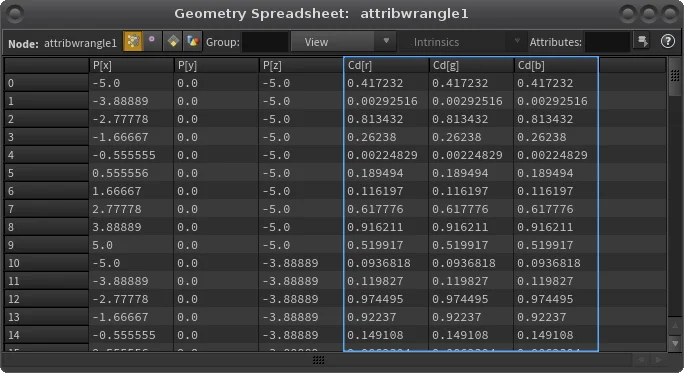The width and height of the screenshot is (684, 373).
Task: Click the P[x] column header
Action: pos(131,65)
